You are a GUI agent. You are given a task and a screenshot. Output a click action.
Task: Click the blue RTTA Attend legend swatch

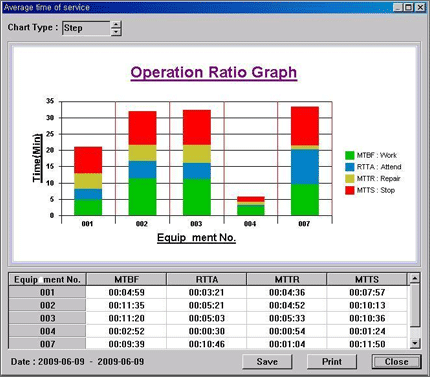(x=350, y=167)
